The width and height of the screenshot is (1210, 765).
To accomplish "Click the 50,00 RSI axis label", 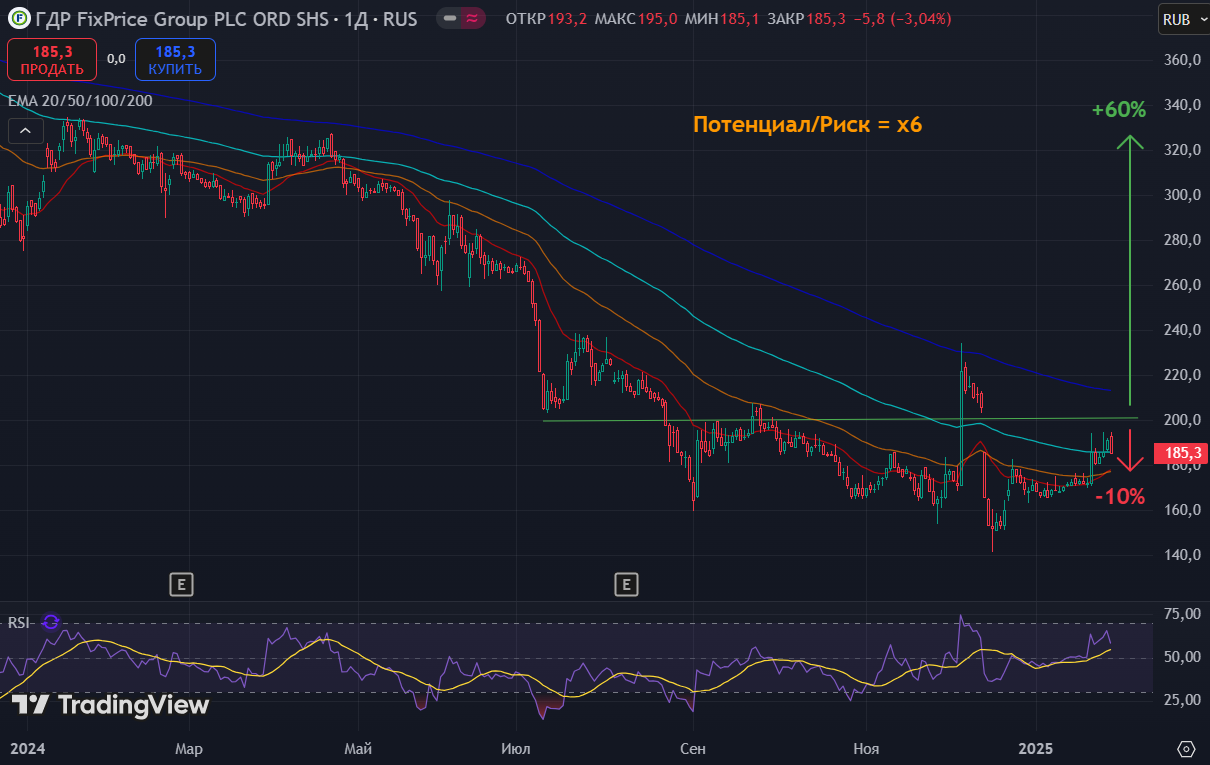I will pyautogui.click(x=1181, y=657).
